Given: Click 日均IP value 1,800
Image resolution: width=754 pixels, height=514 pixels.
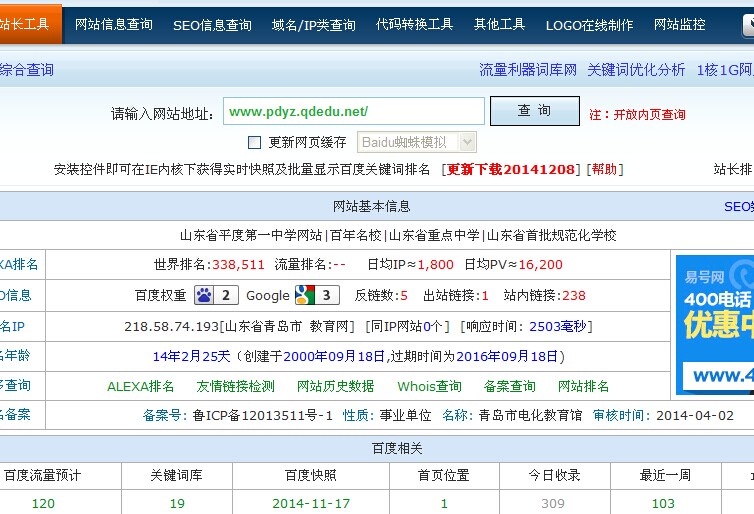Looking at the screenshot, I should [x=436, y=265].
